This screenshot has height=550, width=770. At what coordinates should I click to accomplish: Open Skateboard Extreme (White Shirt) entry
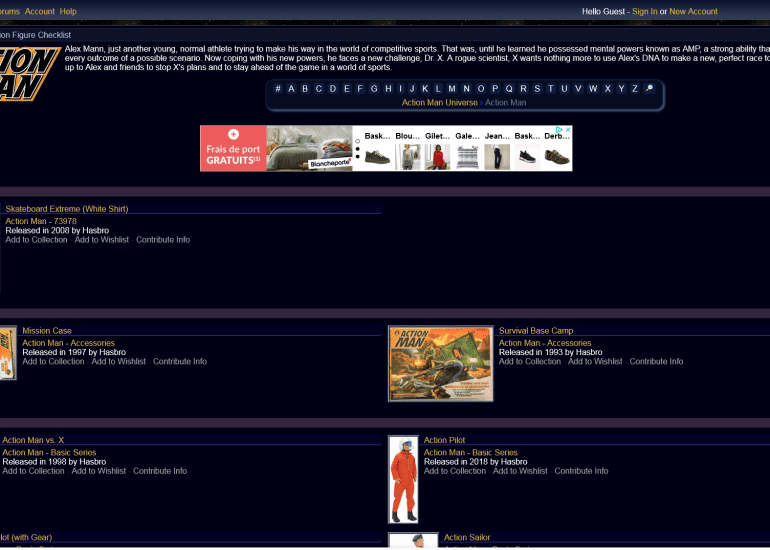[x=67, y=209]
